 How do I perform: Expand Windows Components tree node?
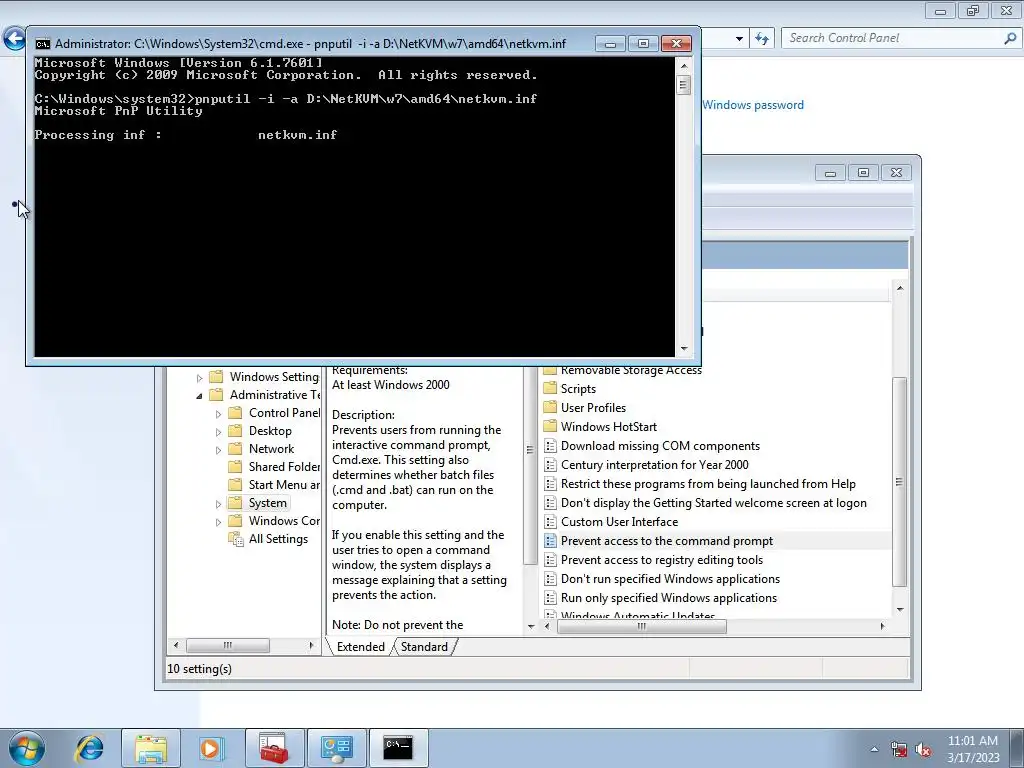(218, 522)
